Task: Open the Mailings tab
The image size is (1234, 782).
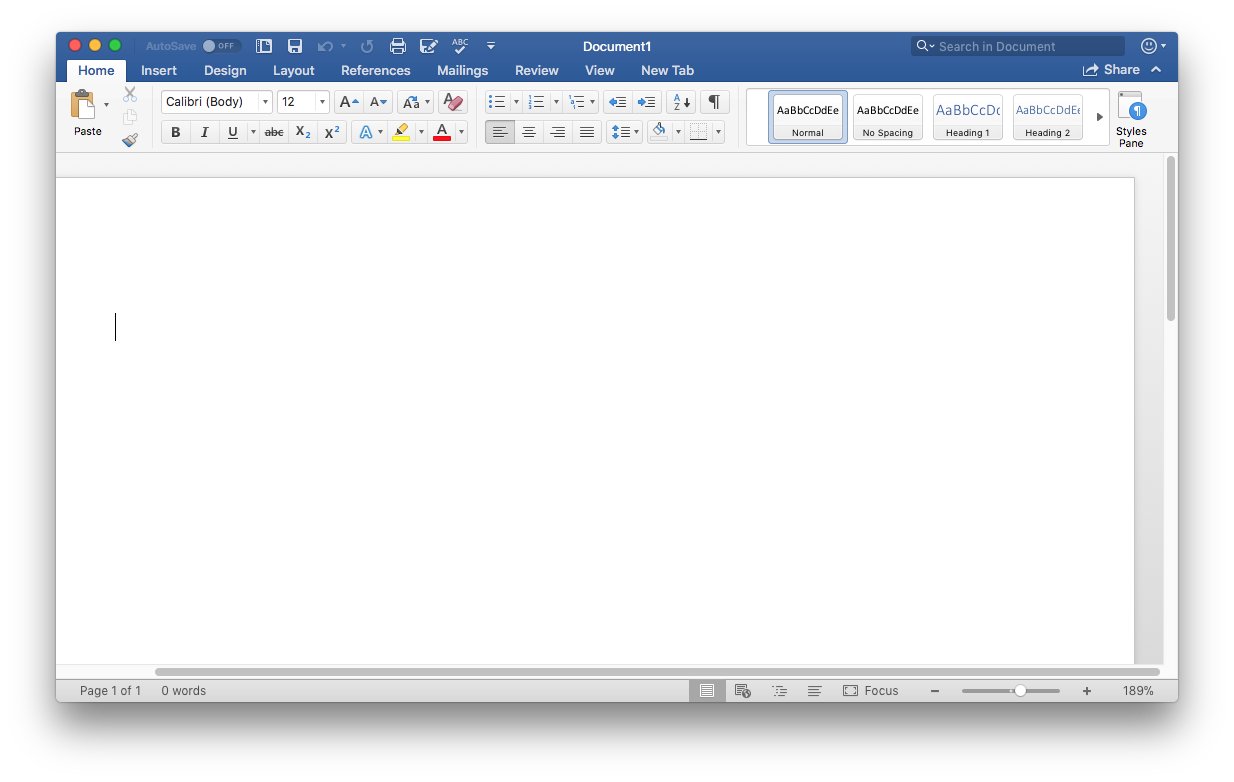Action: click(x=462, y=70)
